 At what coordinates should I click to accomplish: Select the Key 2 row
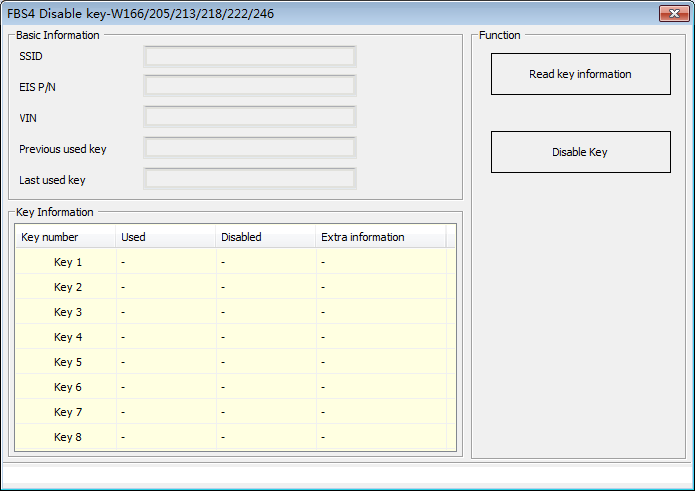pos(68,287)
